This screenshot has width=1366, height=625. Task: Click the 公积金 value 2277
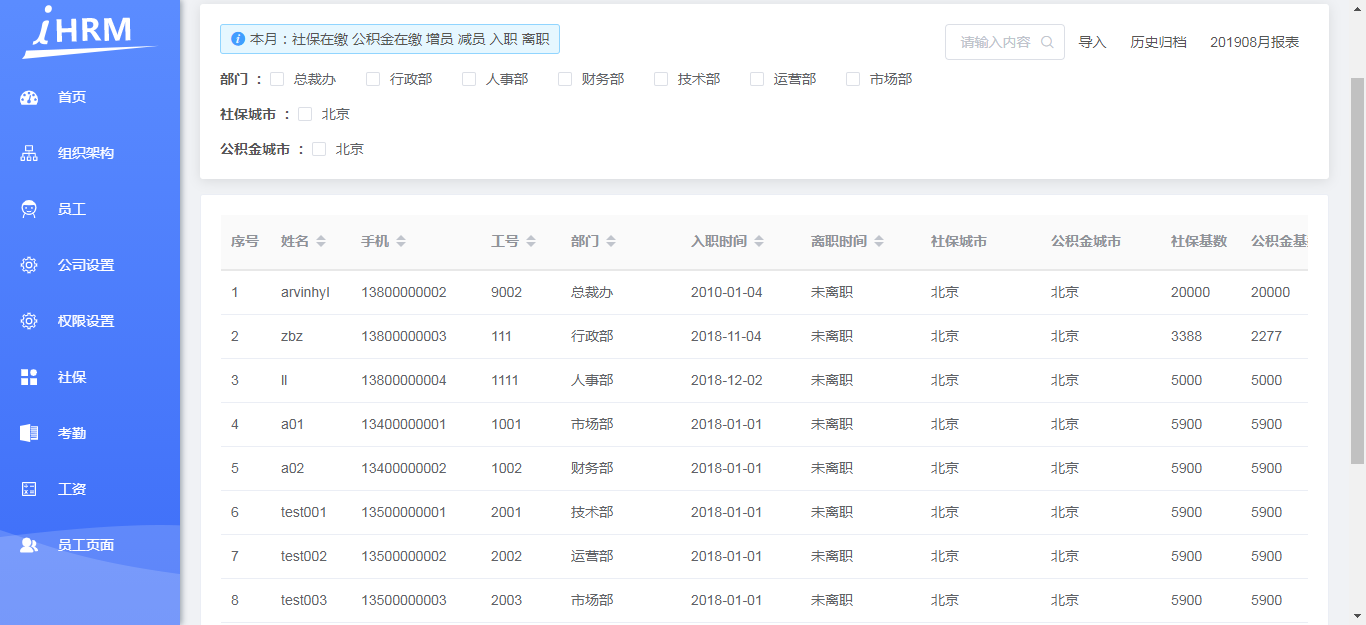tap(1266, 336)
